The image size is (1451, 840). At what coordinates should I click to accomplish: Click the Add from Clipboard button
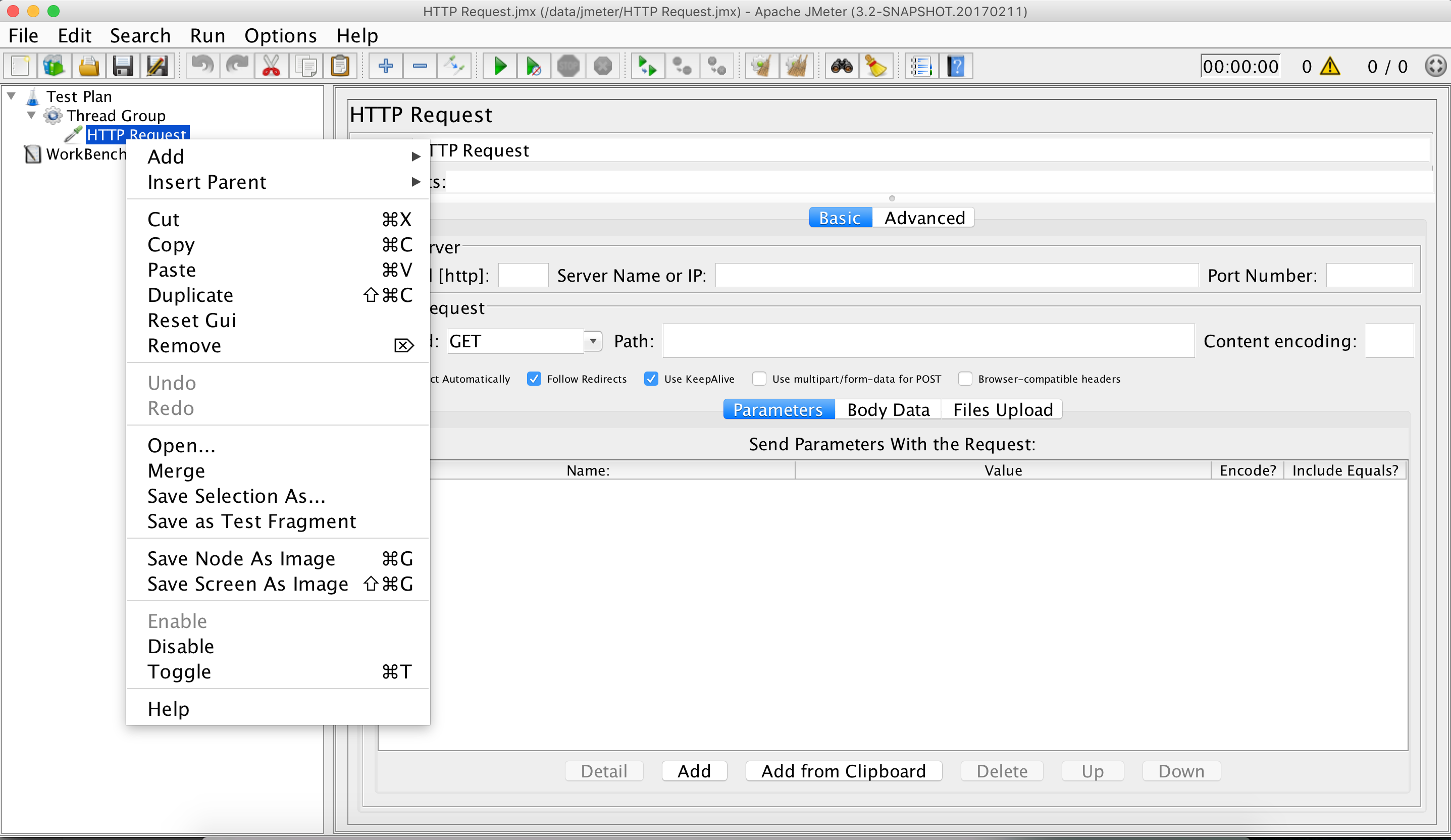point(843,771)
